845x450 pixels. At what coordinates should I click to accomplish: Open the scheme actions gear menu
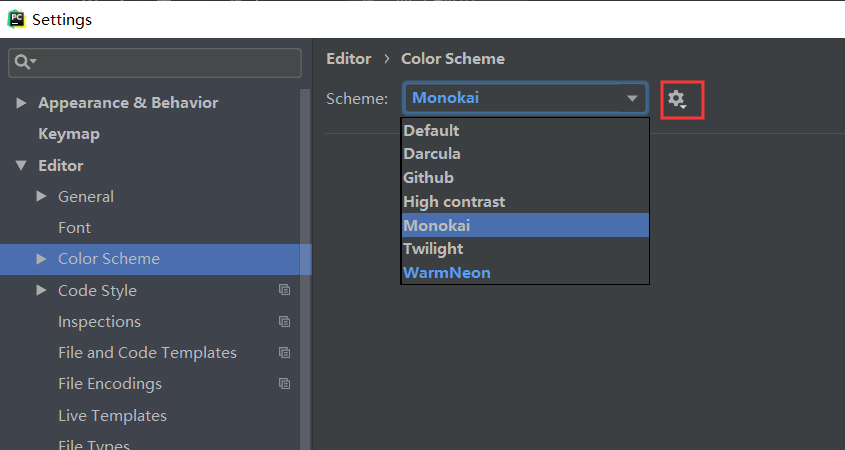[677, 99]
